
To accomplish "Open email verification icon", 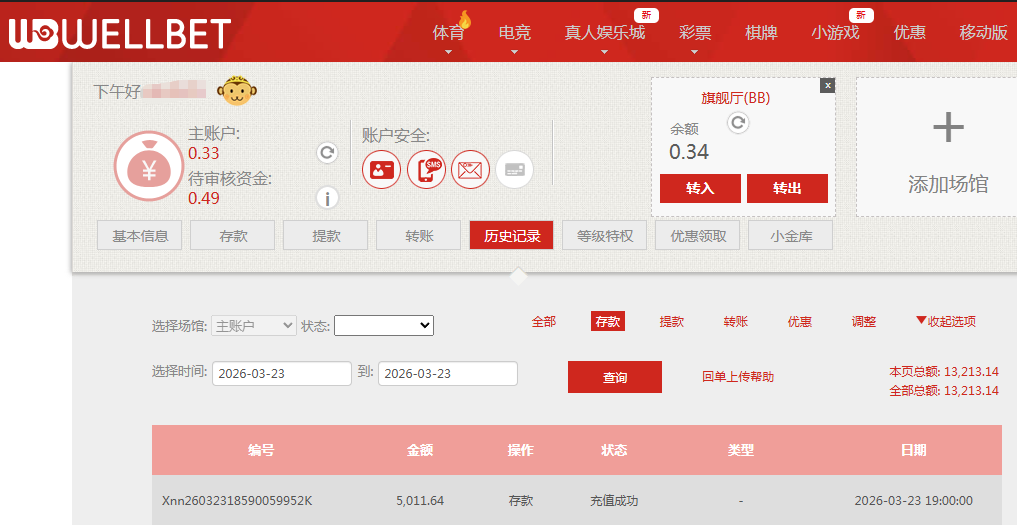I will (x=470, y=170).
